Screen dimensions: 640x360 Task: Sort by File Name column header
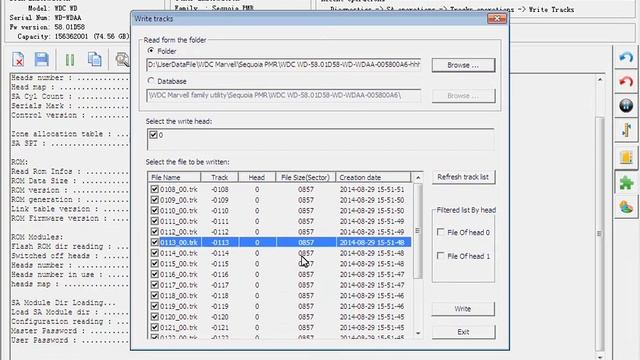click(x=174, y=177)
